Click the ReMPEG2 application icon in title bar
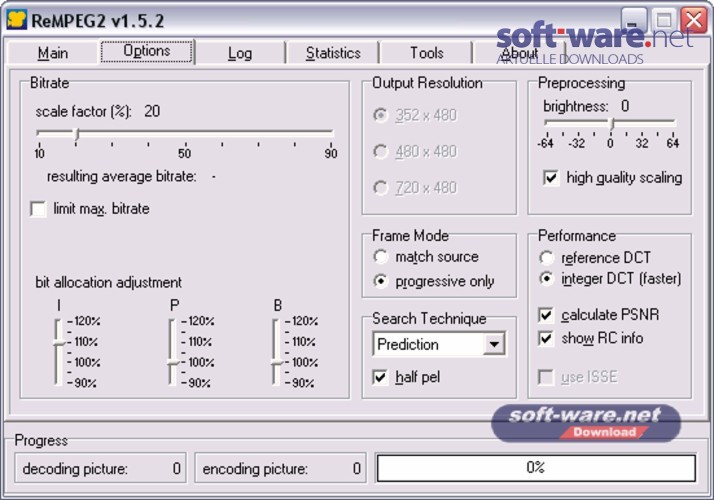Screen dimensions: 714x500 [17, 20]
